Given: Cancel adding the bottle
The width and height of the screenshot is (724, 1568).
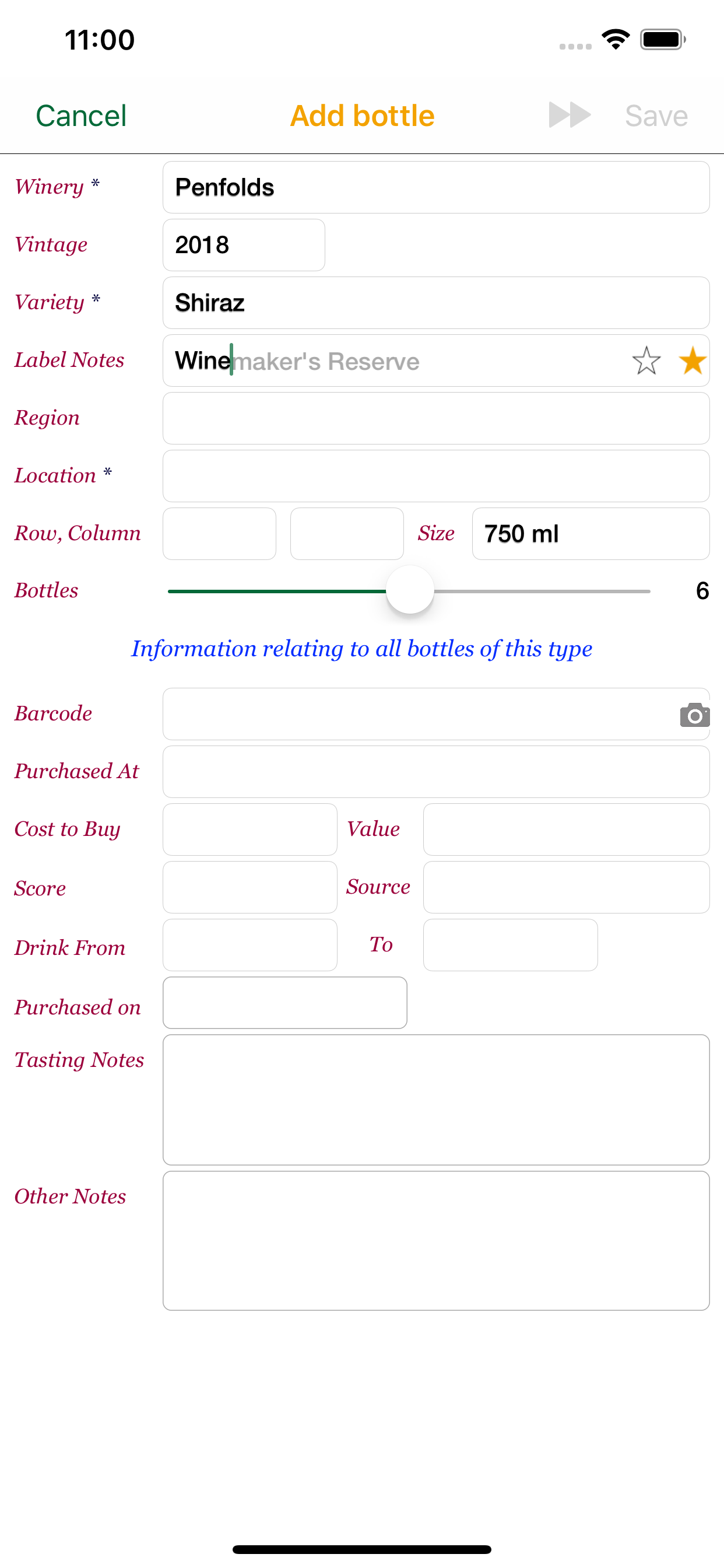Looking at the screenshot, I should 81,116.
